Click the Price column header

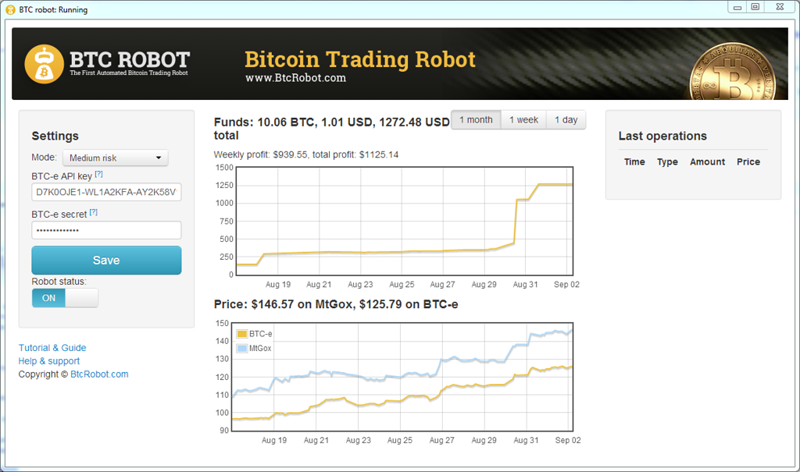coord(748,162)
